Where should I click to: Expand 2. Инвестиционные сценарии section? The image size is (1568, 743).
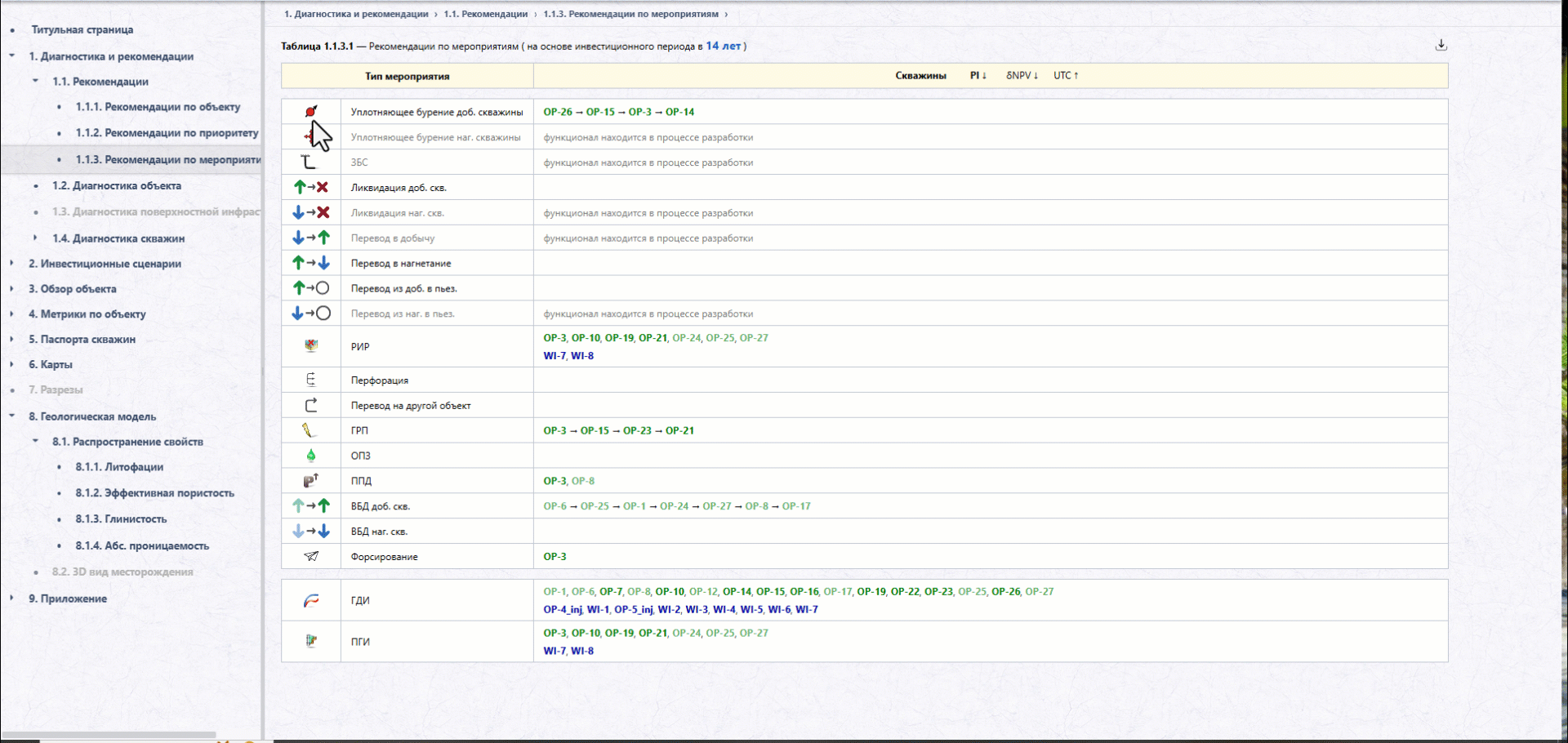12,264
